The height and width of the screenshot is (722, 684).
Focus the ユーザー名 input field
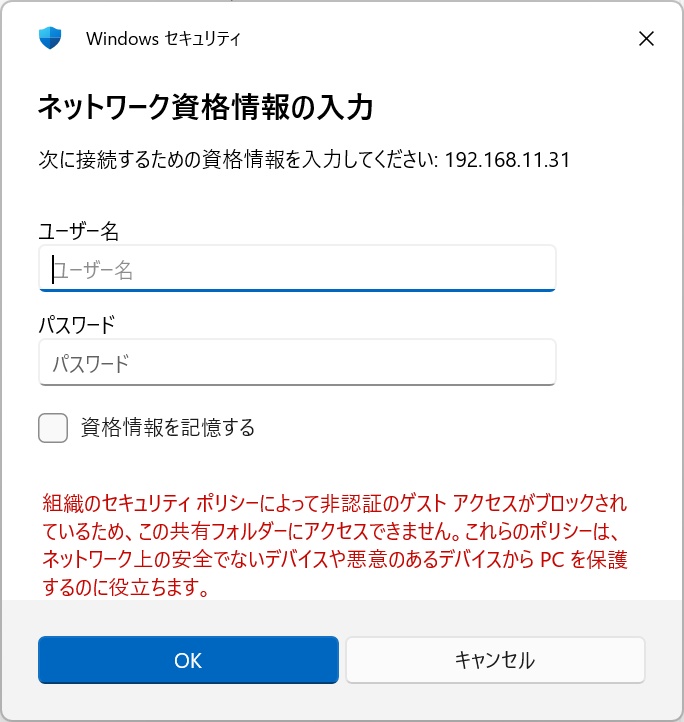pos(297,269)
